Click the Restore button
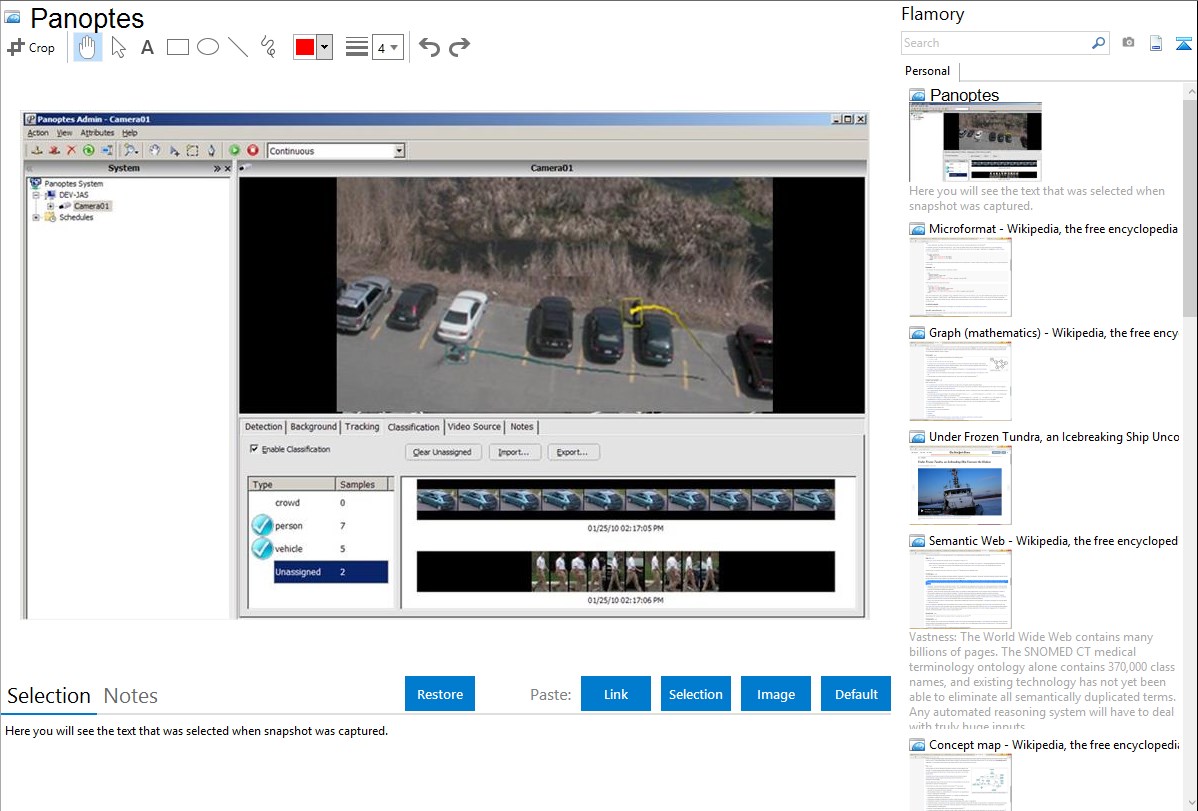1198x811 pixels. click(440, 694)
